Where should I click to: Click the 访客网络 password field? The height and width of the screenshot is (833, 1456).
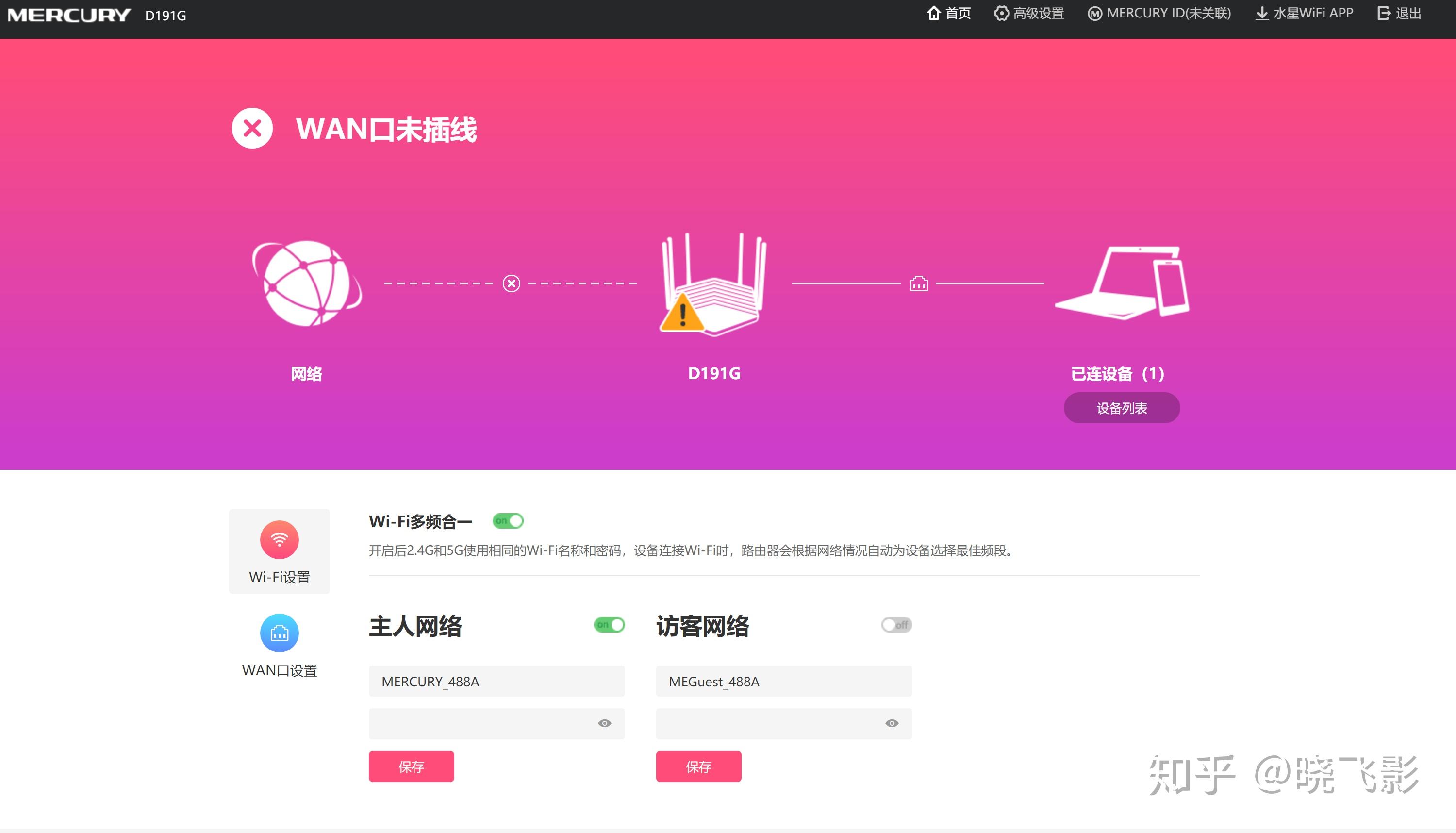(x=783, y=724)
